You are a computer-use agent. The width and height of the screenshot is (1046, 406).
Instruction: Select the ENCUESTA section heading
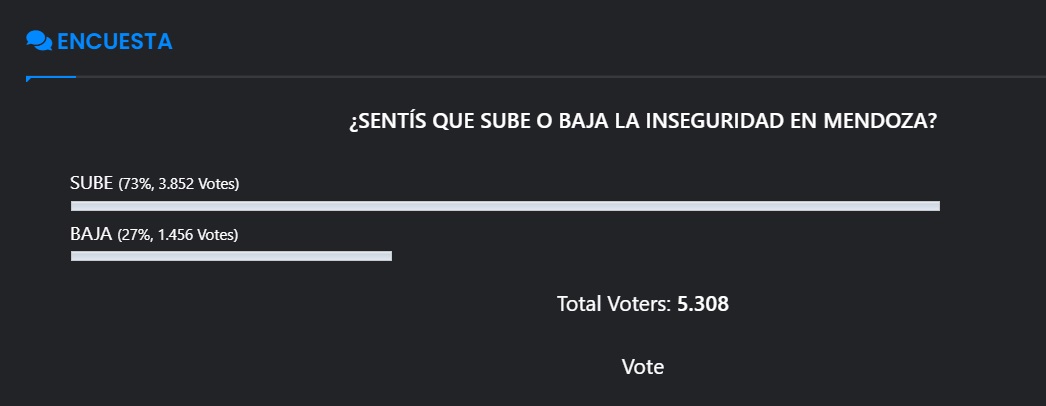tap(115, 41)
